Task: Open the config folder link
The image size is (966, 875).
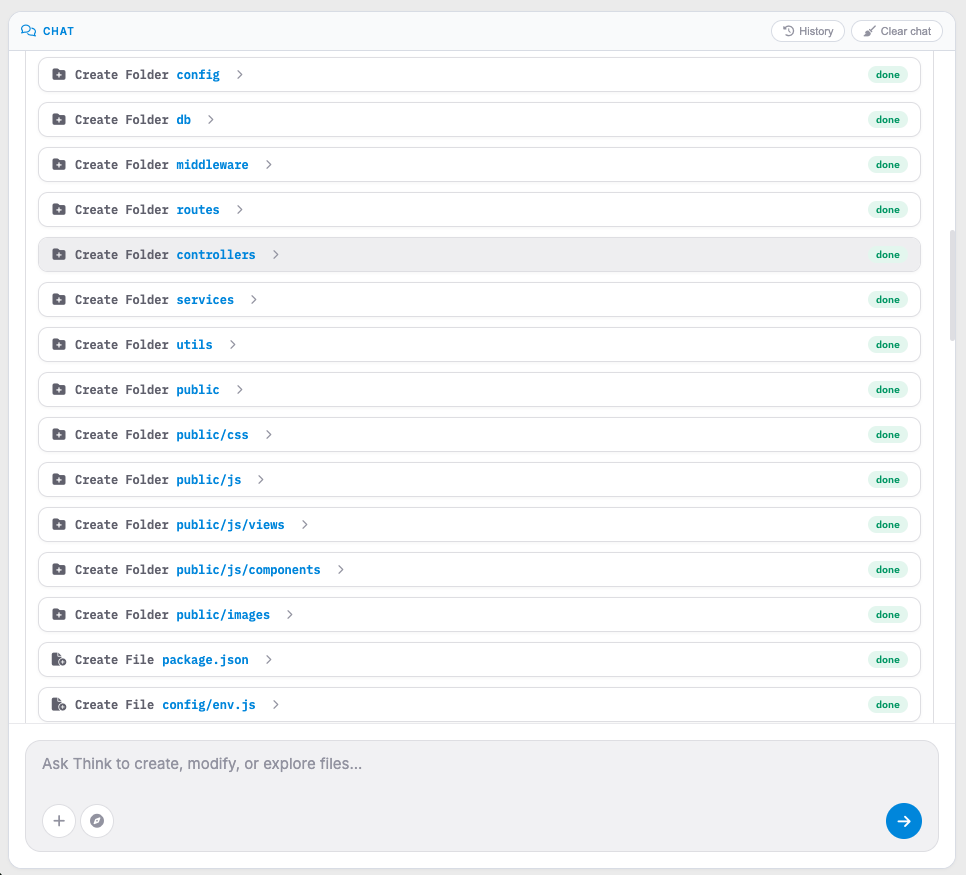Action: pyautogui.click(x=198, y=75)
